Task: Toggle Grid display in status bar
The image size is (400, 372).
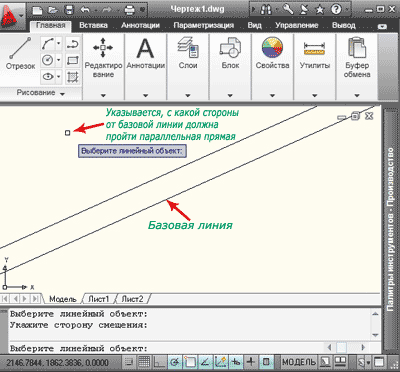Action: coord(144,362)
